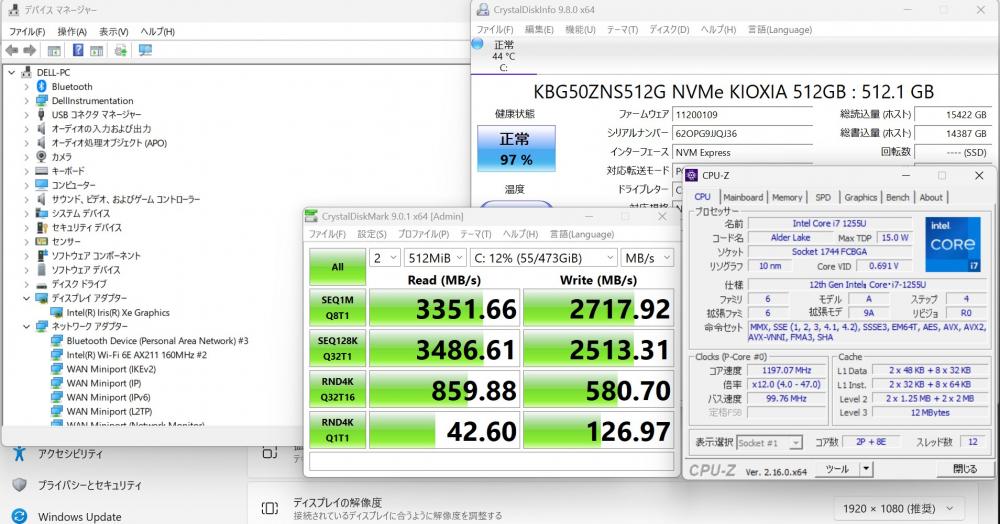Click the empty comment box in CrystalDiskMark

coord(492,460)
